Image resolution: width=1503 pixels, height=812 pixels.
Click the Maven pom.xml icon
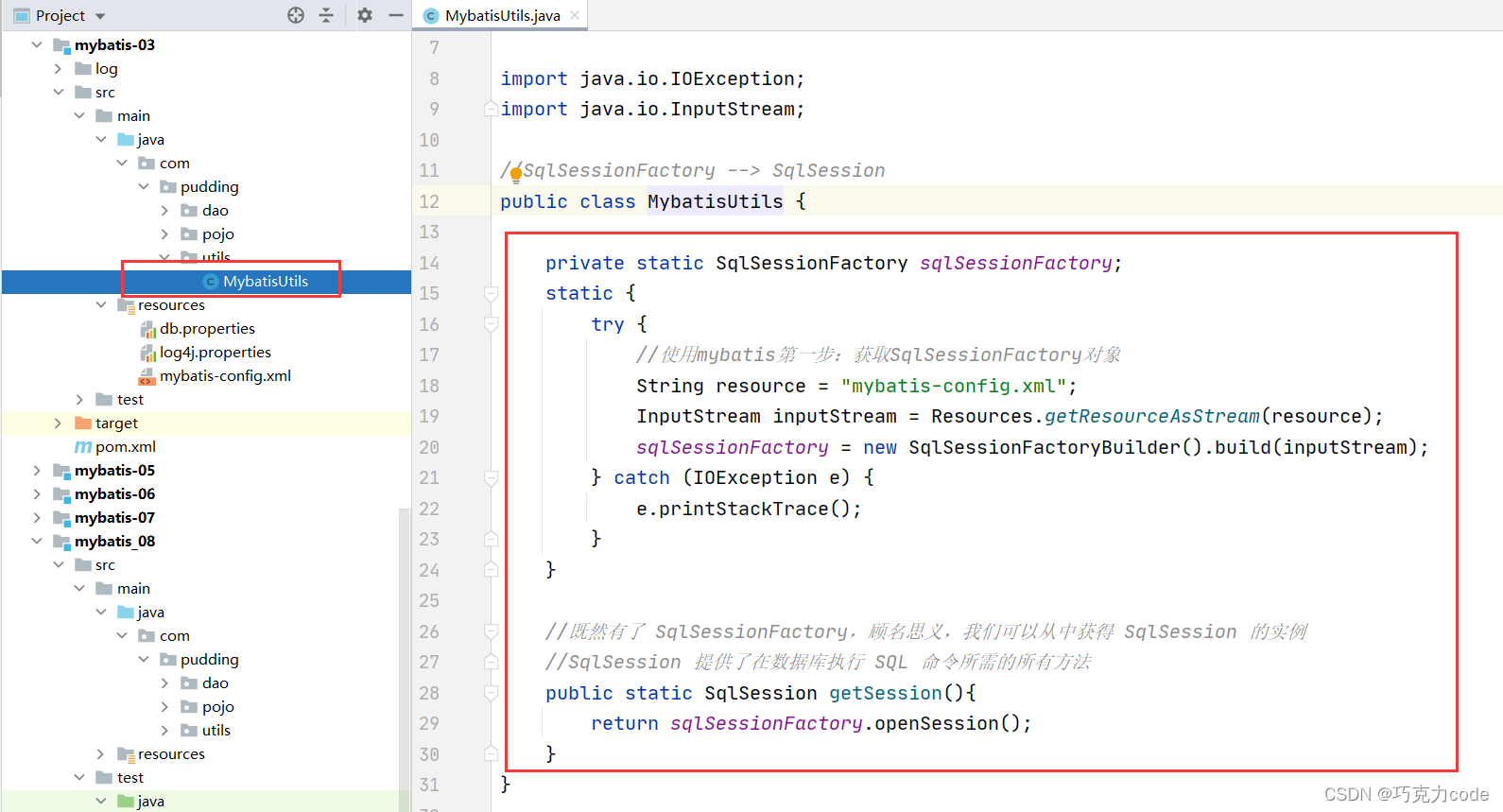pos(83,446)
